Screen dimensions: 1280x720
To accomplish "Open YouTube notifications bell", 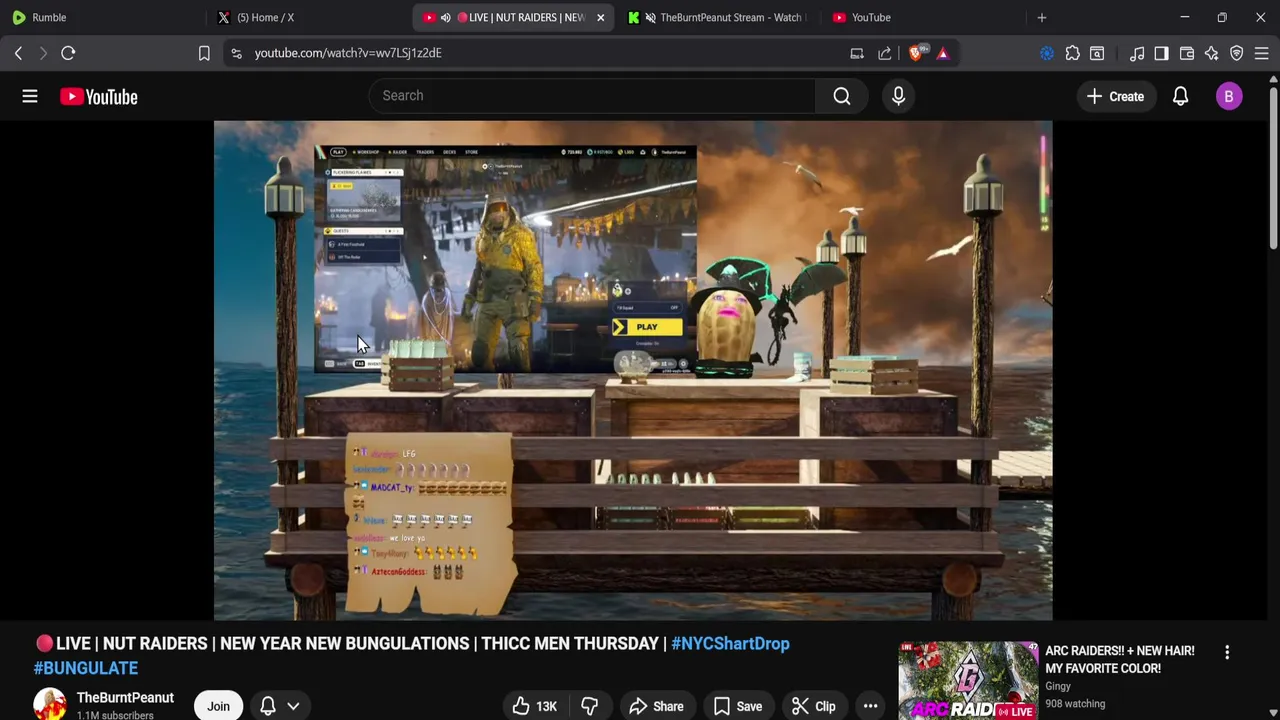I will (1180, 96).
